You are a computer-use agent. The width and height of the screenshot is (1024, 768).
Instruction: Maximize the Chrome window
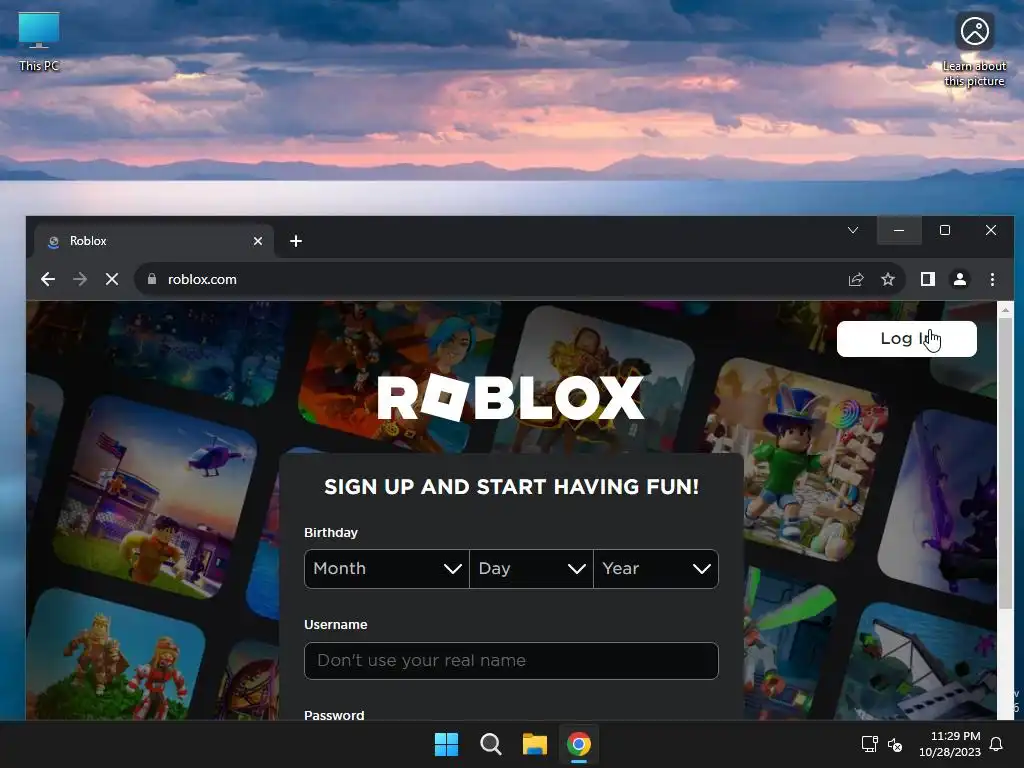[945, 230]
